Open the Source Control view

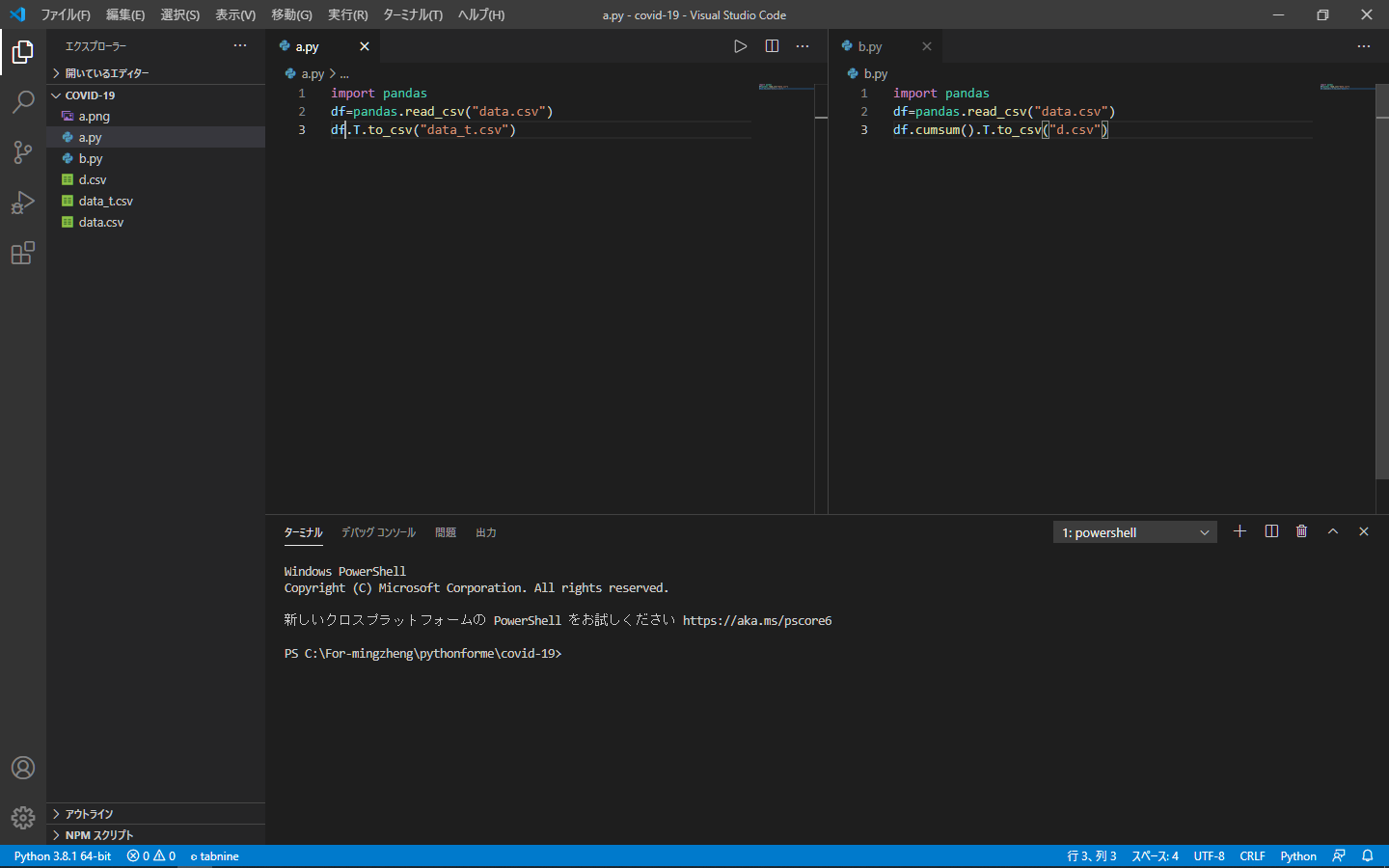(23, 152)
